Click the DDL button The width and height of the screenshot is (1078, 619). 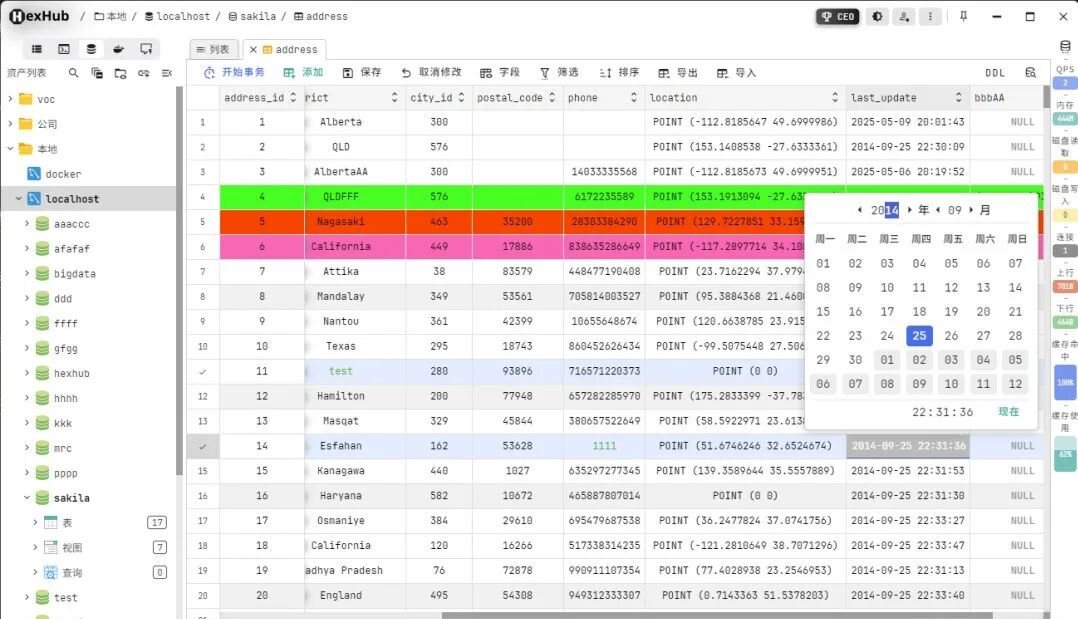pyautogui.click(x=994, y=73)
